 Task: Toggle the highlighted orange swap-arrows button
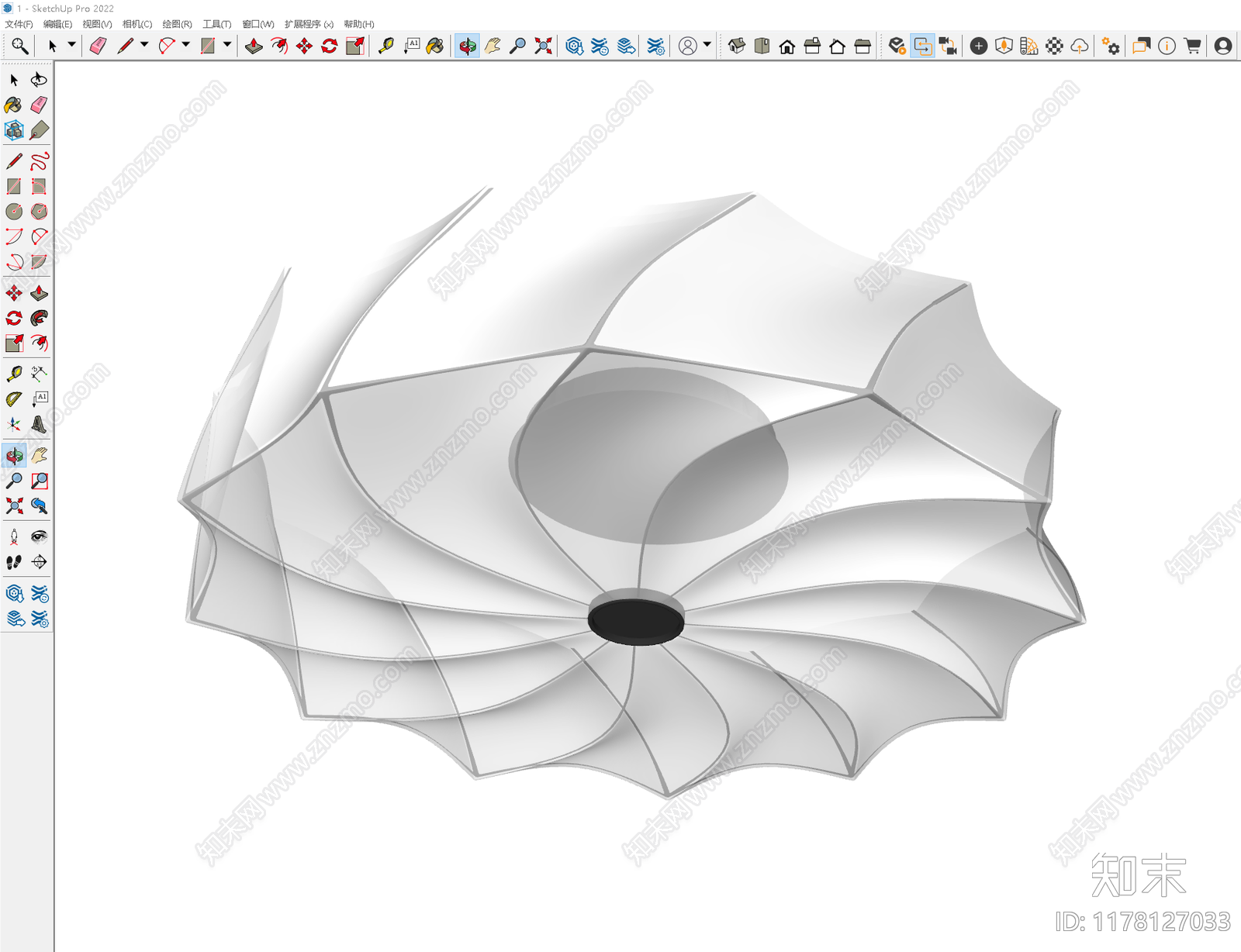point(922,46)
